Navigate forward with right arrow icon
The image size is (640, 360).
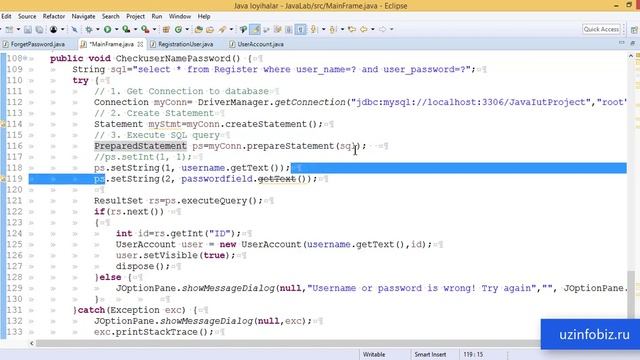point(382,29)
